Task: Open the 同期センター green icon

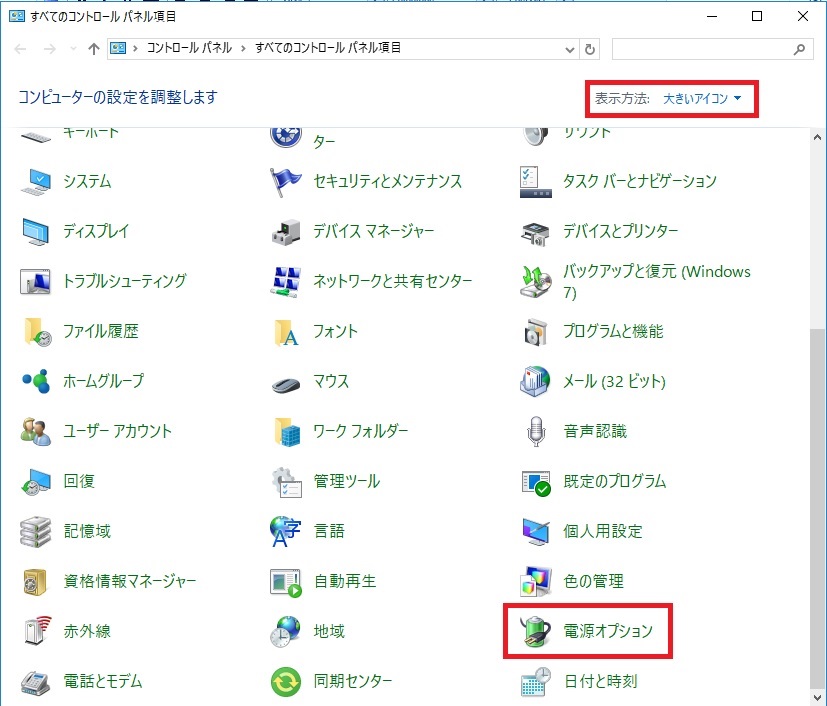Action: pos(285,681)
